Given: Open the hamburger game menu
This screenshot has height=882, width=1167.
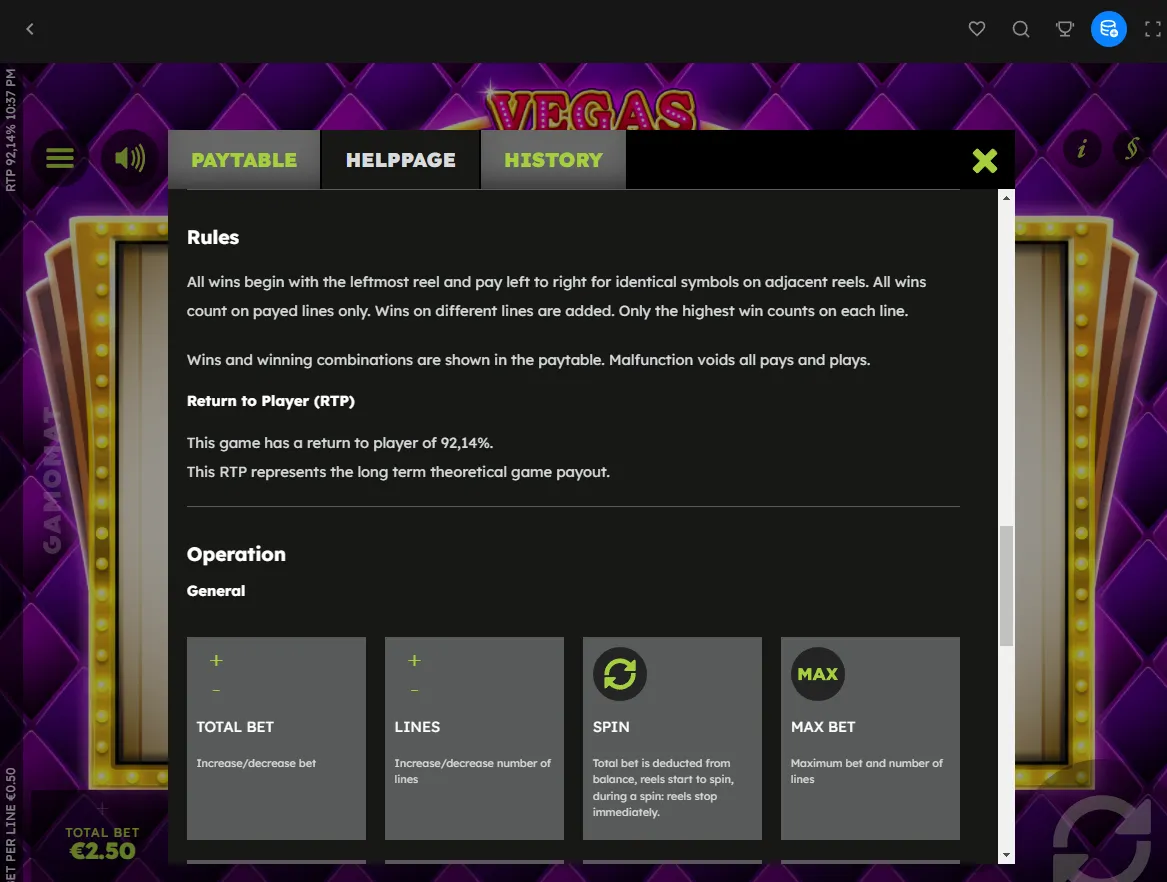Looking at the screenshot, I should (x=60, y=158).
